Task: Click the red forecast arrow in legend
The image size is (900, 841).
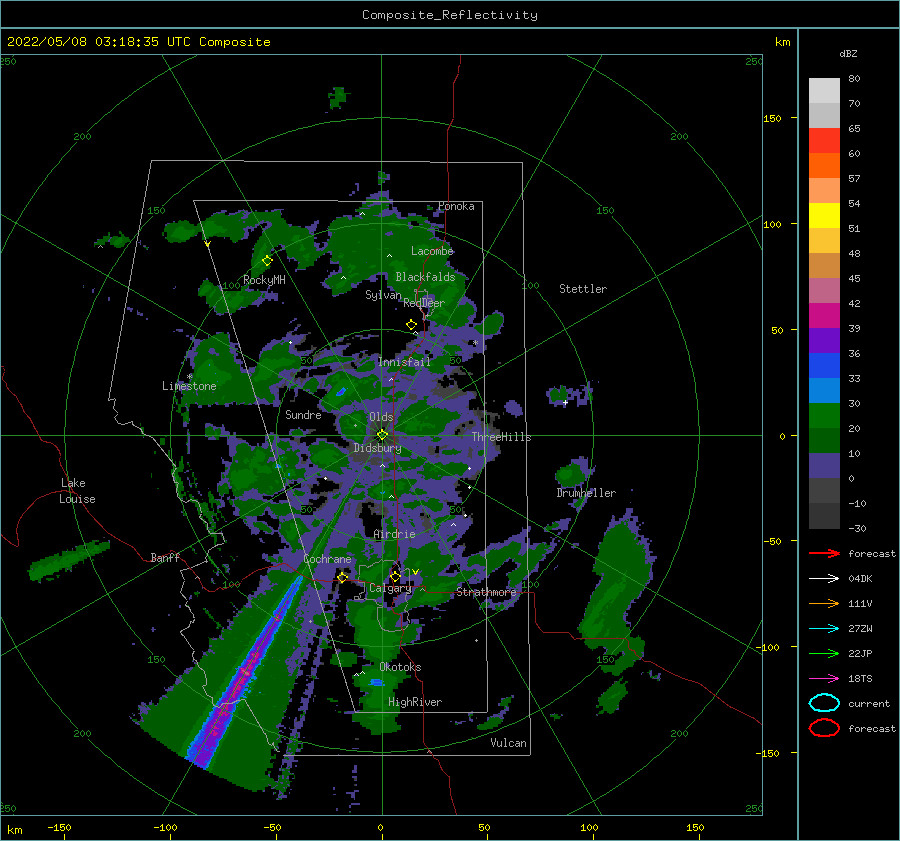Action: tap(824, 553)
